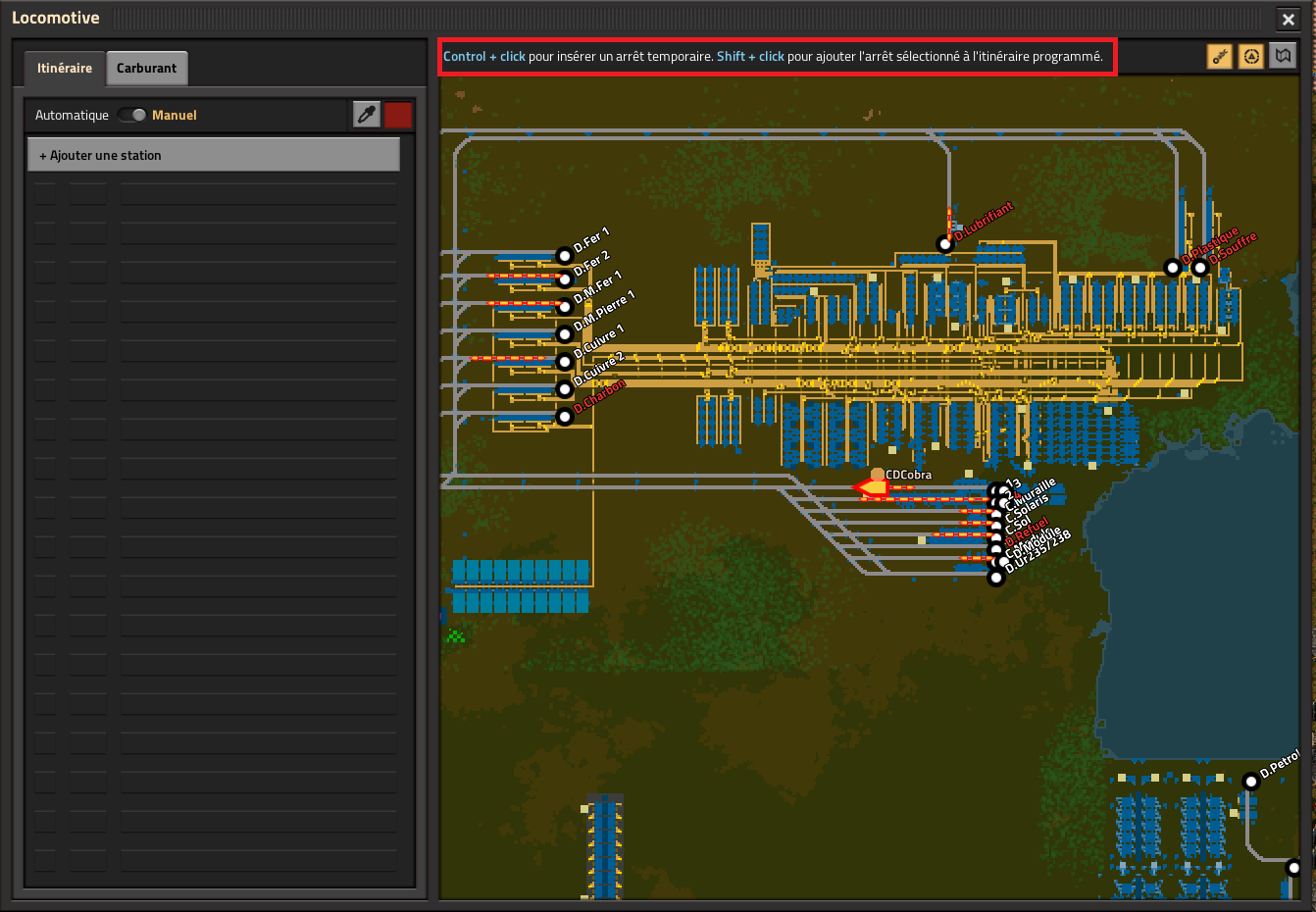
Task: Select the D.Souffre station marker
Action: click(x=1199, y=267)
